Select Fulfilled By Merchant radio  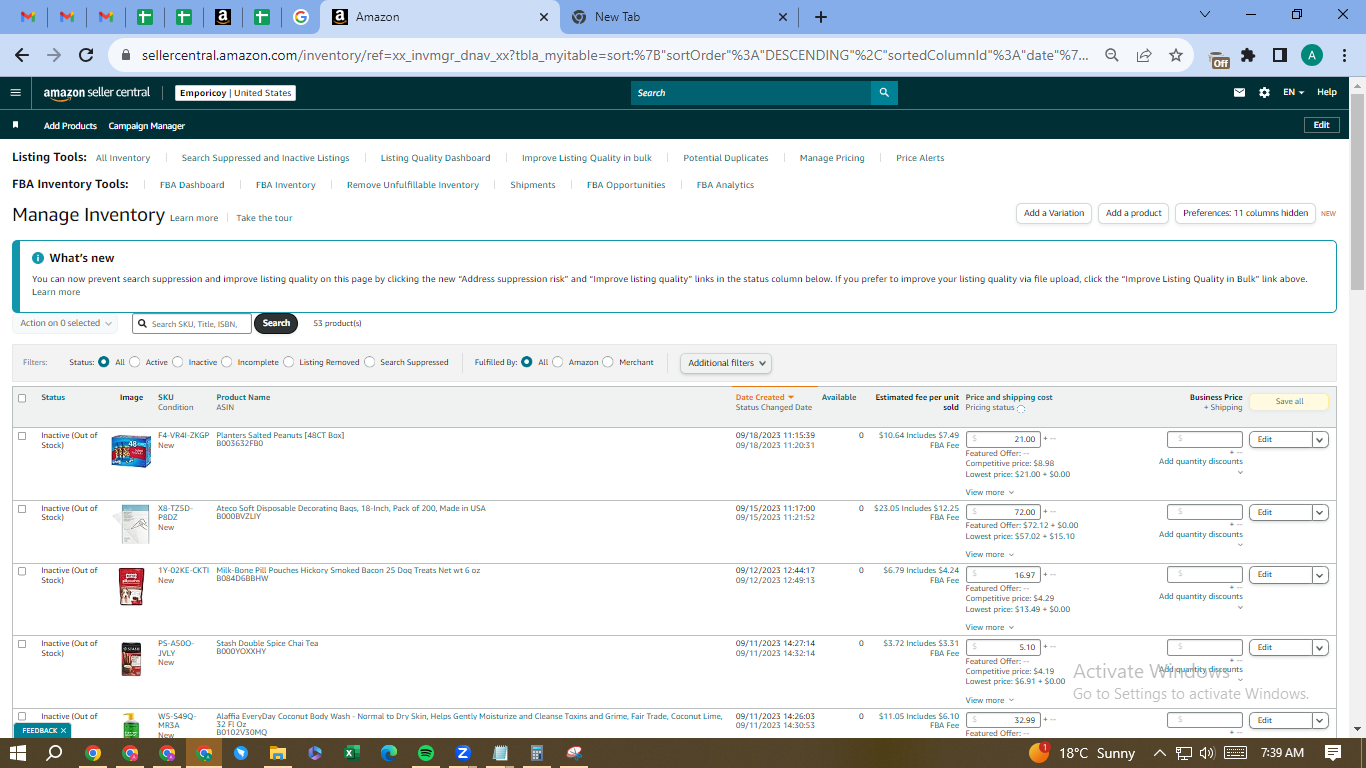pos(608,362)
